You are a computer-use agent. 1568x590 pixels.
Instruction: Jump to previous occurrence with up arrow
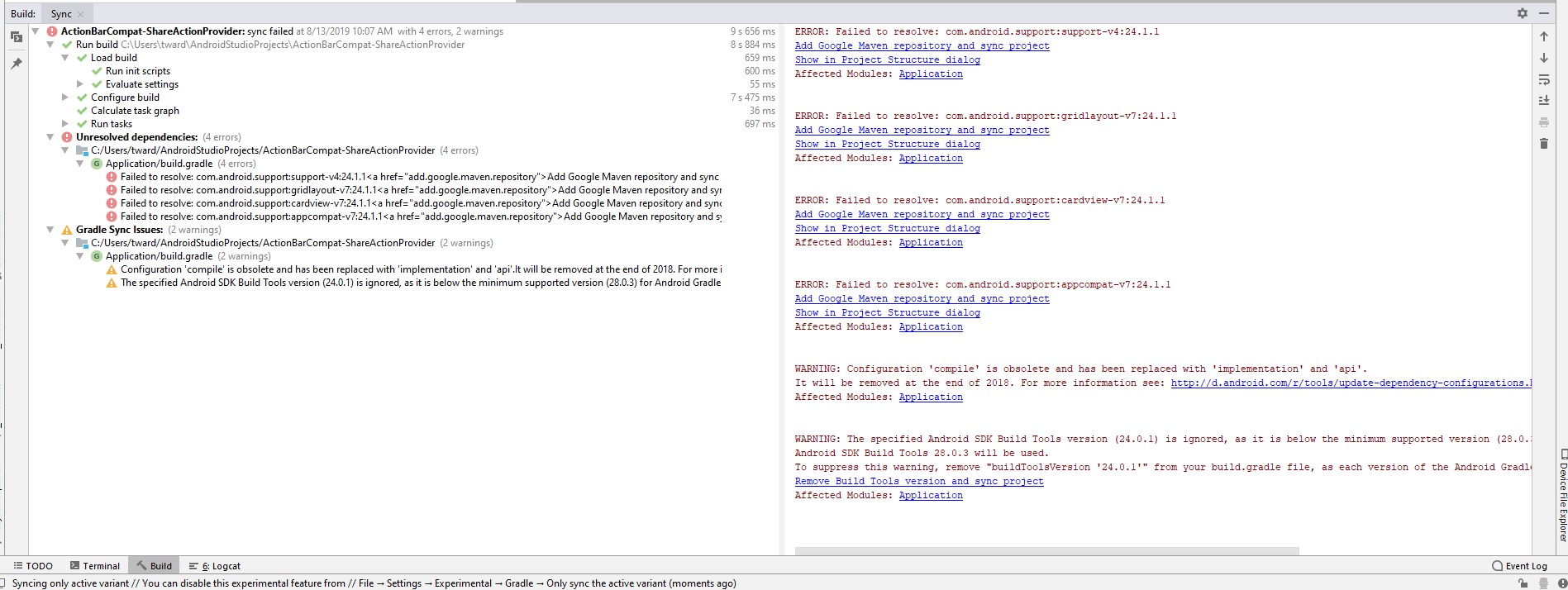click(x=1543, y=36)
